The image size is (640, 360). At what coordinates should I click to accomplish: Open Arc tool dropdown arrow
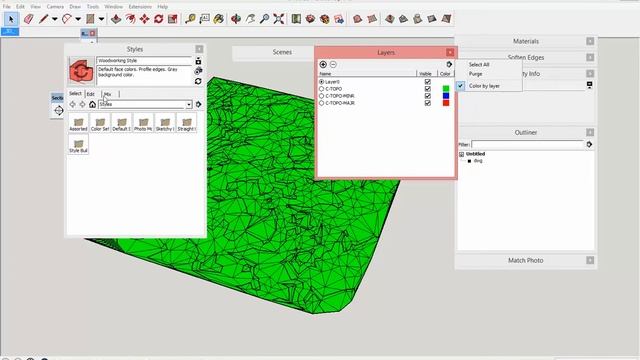point(78,19)
